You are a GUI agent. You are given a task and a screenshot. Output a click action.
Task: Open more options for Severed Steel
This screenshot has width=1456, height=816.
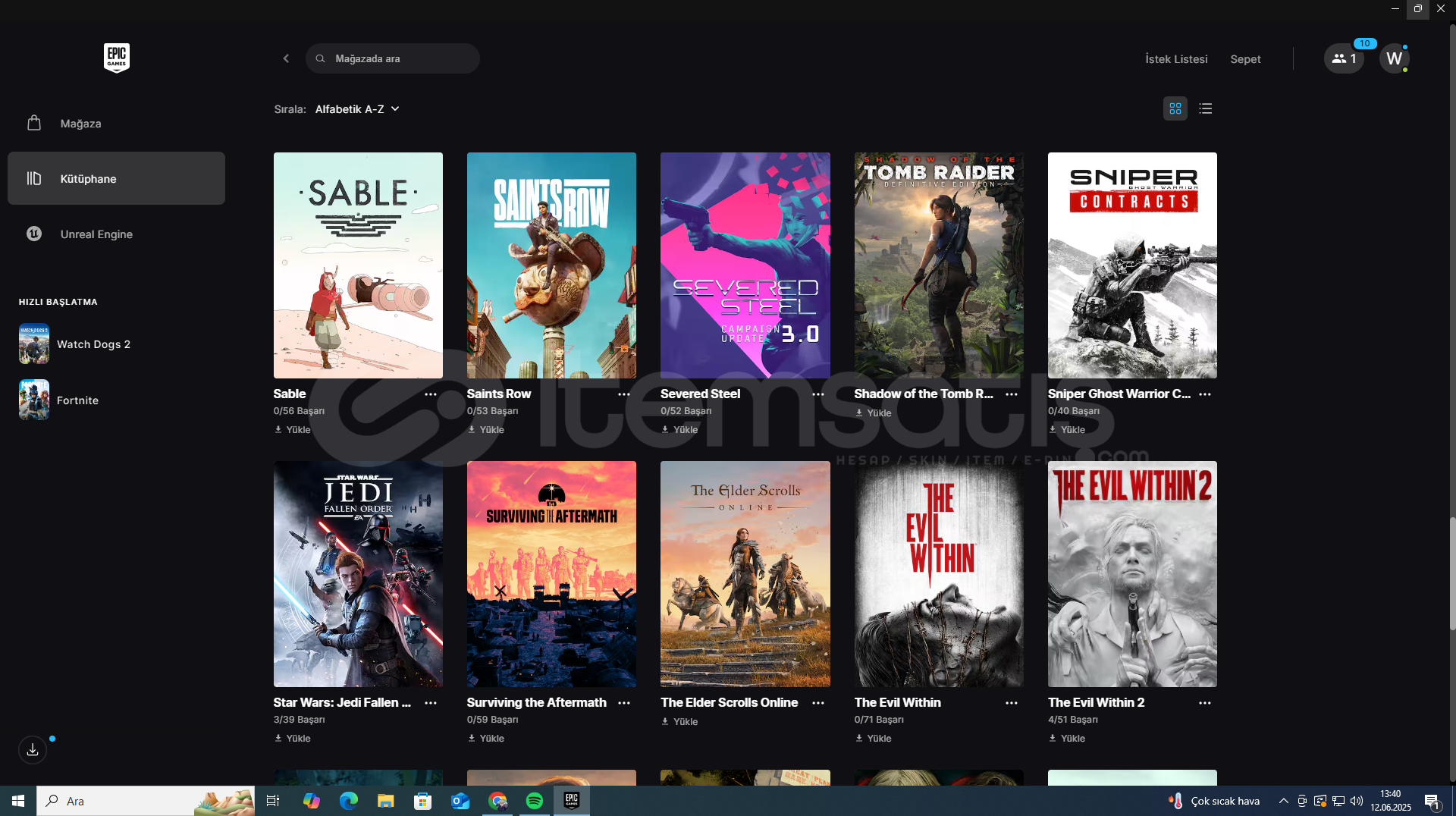coord(818,394)
